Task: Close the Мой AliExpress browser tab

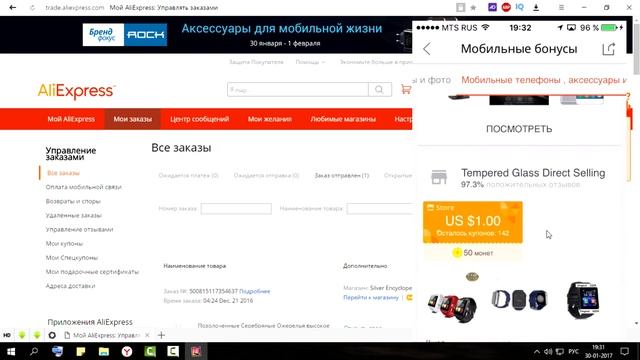Action: click(x=147, y=335)
